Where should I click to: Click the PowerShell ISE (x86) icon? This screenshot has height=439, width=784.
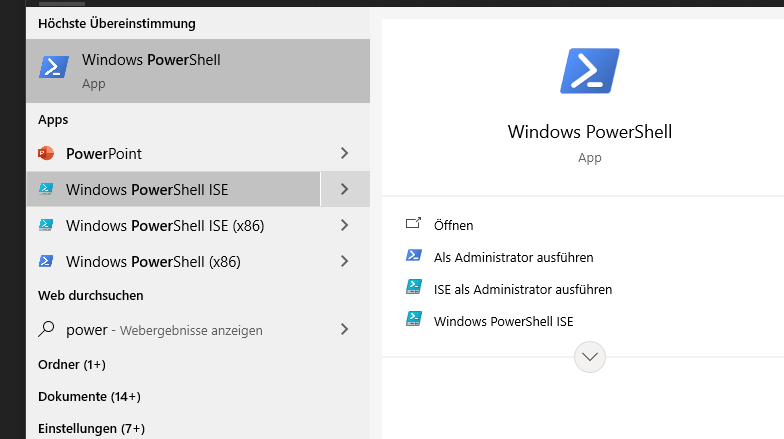46,225
